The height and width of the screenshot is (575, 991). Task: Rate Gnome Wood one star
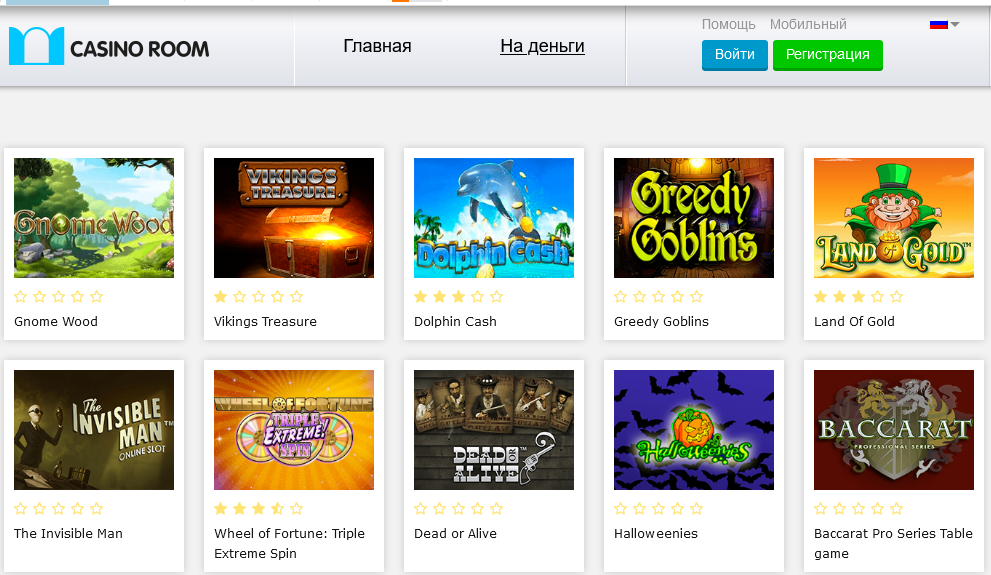(x=21, y=296)
